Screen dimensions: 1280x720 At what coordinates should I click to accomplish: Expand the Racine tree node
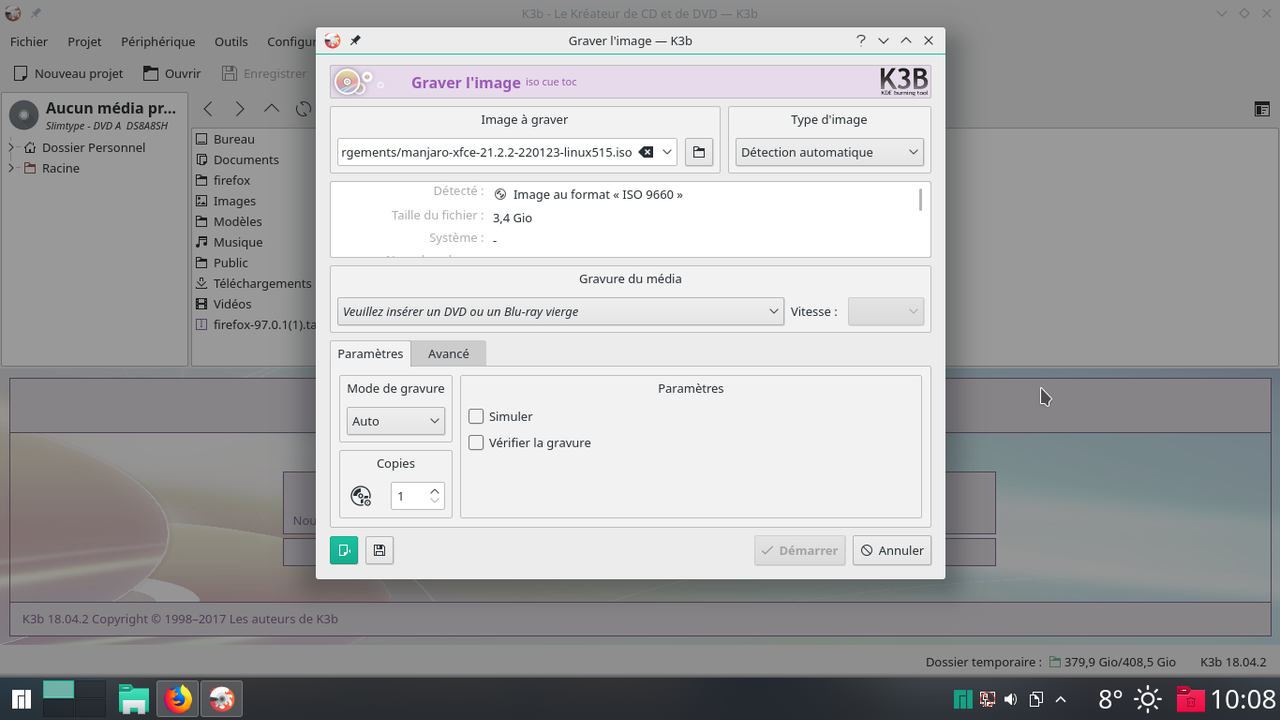[x=12, y=168]
